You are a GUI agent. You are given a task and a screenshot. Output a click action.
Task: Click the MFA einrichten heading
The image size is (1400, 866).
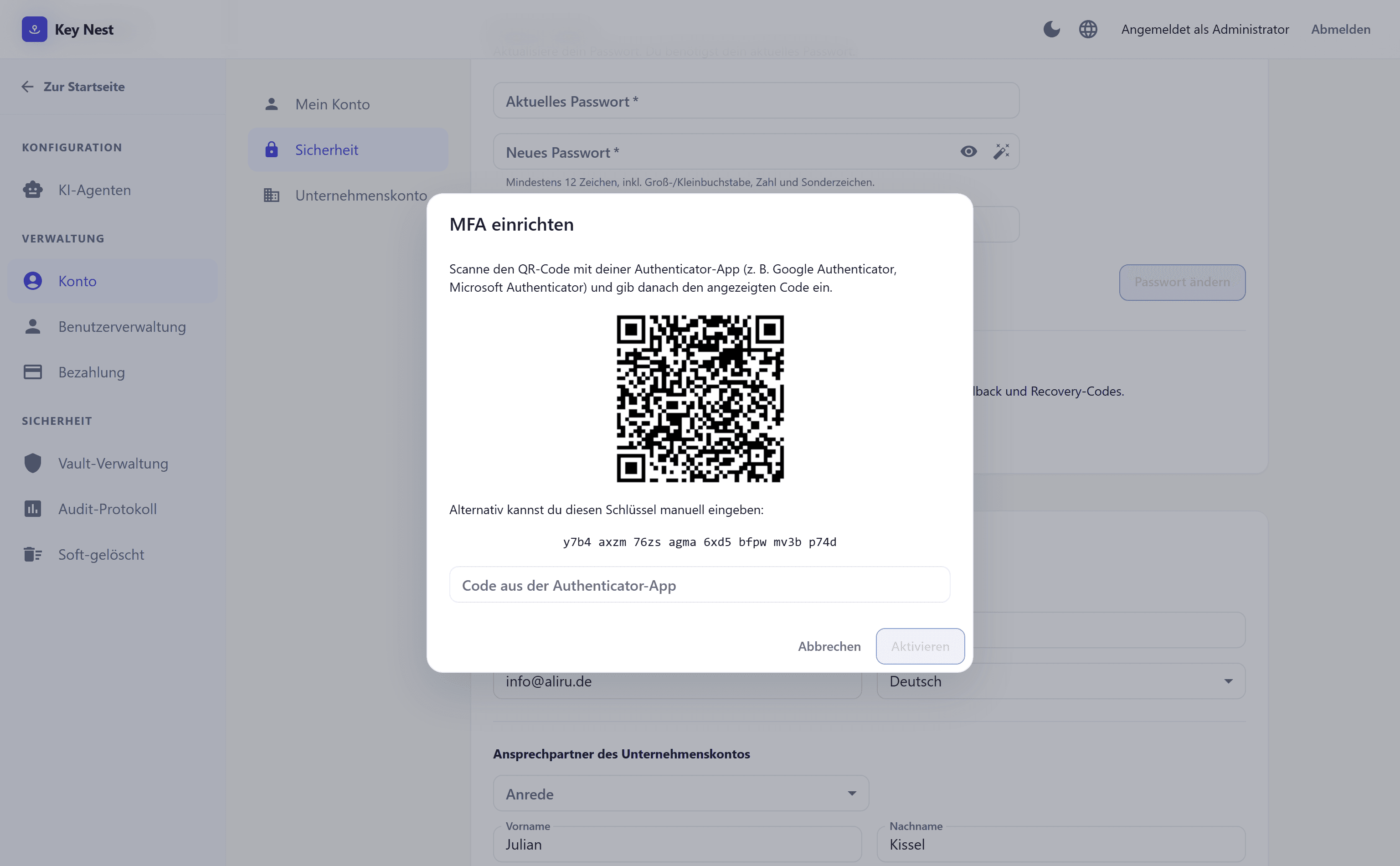511,225
